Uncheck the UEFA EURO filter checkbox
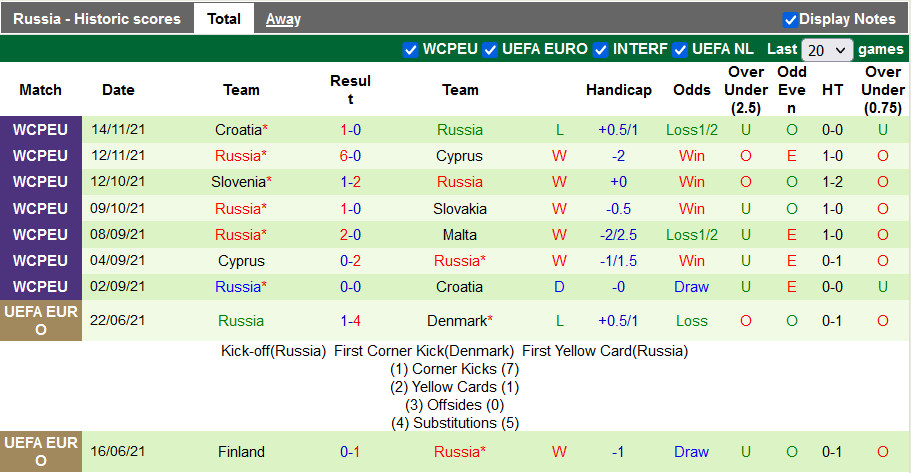Image resolution: width=911 pixels, height=473 pixels. pos(490,49)
